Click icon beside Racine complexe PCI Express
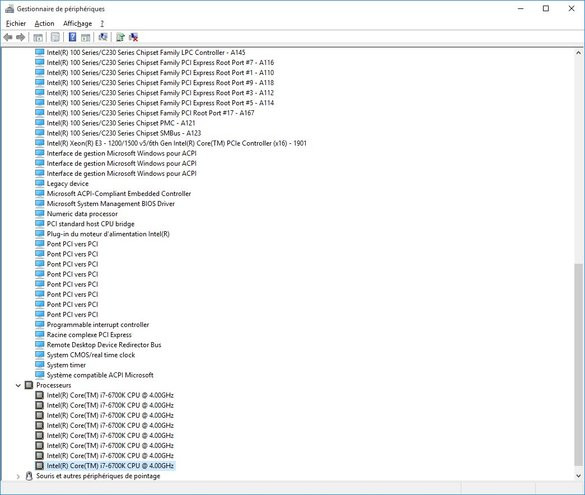 [x=40, y=334]
